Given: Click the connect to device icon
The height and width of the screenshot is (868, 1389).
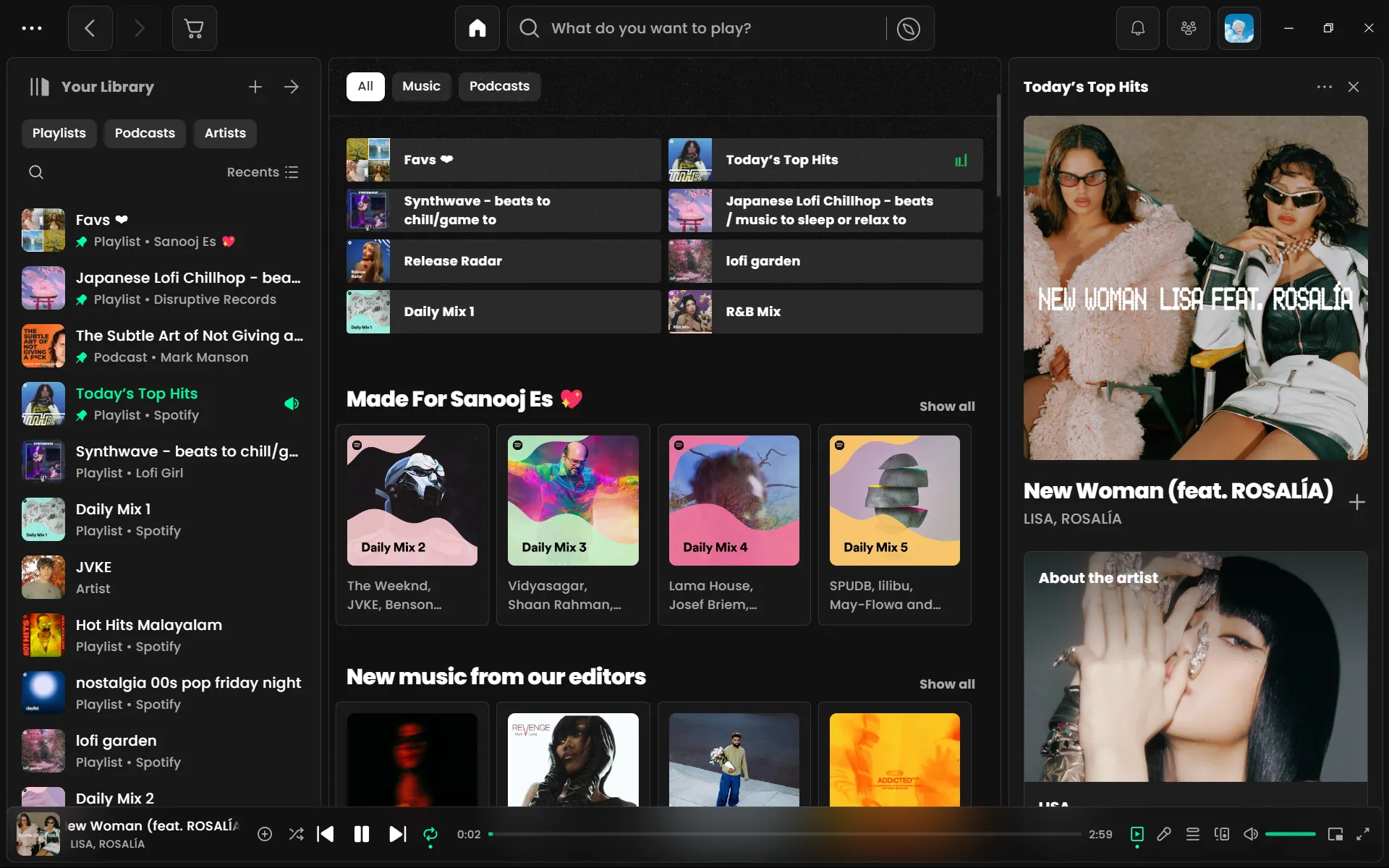Looking at the screenshot, I should pyautogui.click(x=1221, y=834).
